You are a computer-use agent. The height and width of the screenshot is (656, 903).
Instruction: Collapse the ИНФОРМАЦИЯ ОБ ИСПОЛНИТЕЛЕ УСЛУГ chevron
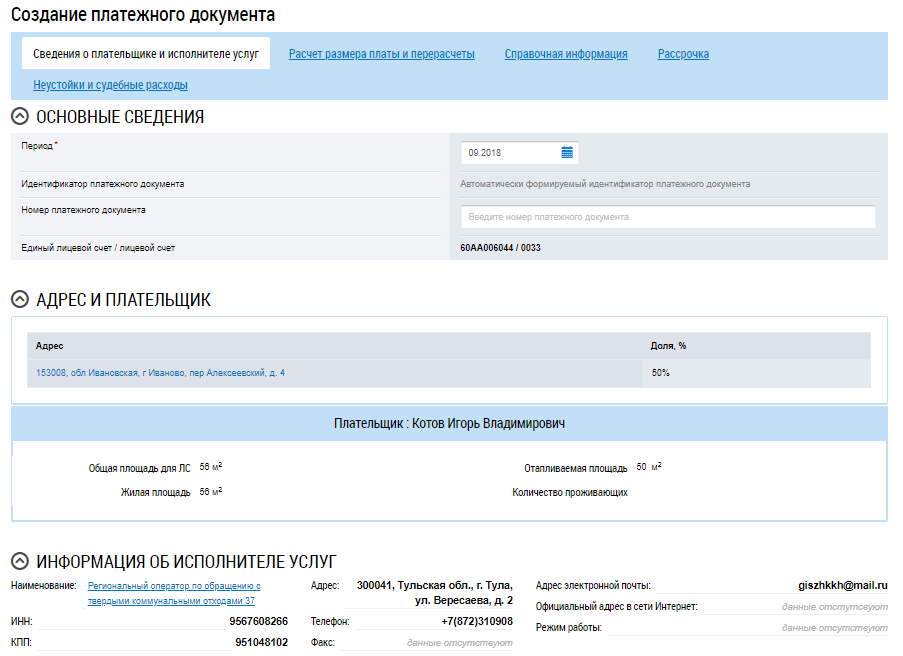(x=19, y=561)
